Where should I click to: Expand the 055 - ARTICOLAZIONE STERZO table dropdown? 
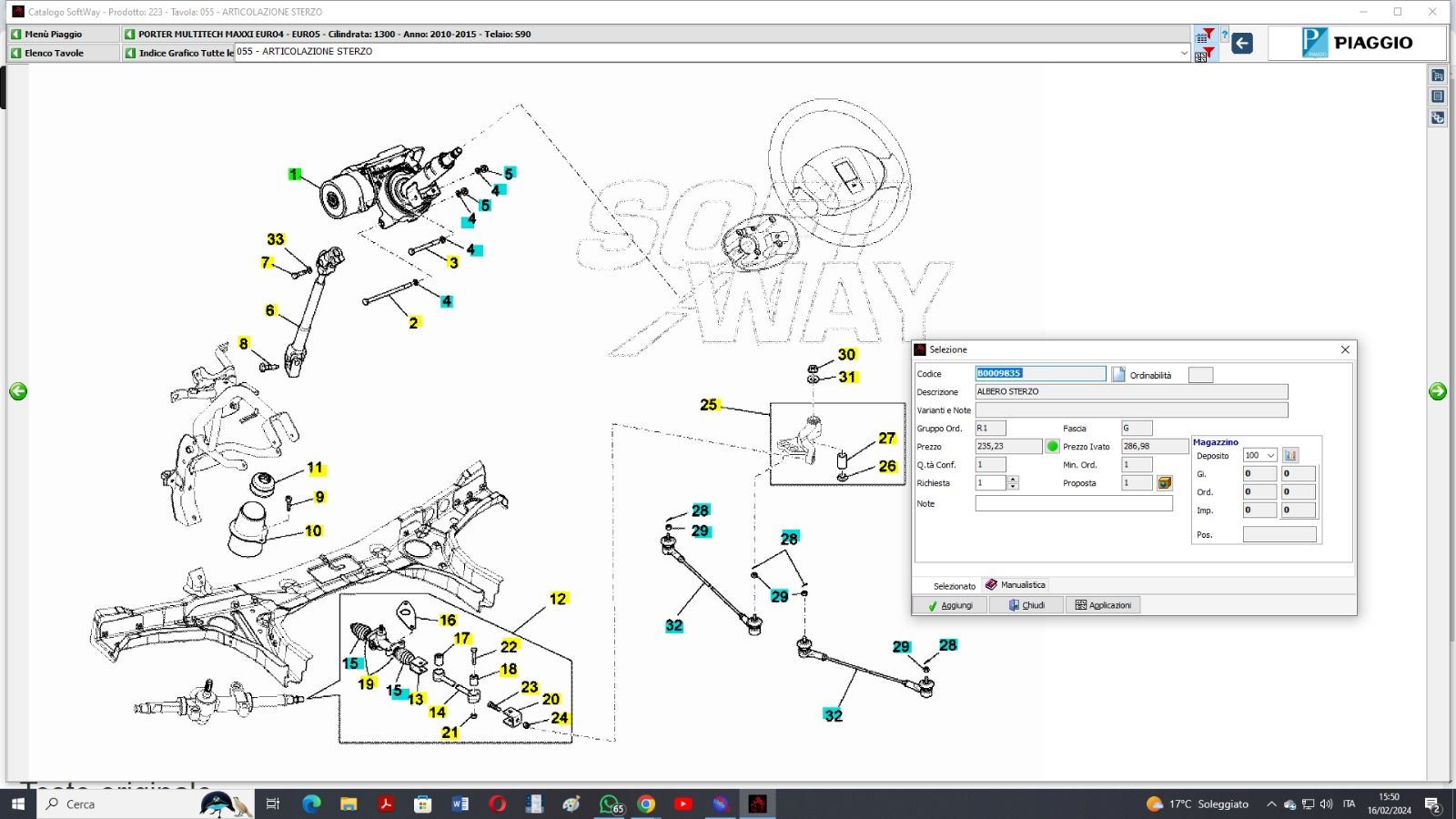[1183, 53]
